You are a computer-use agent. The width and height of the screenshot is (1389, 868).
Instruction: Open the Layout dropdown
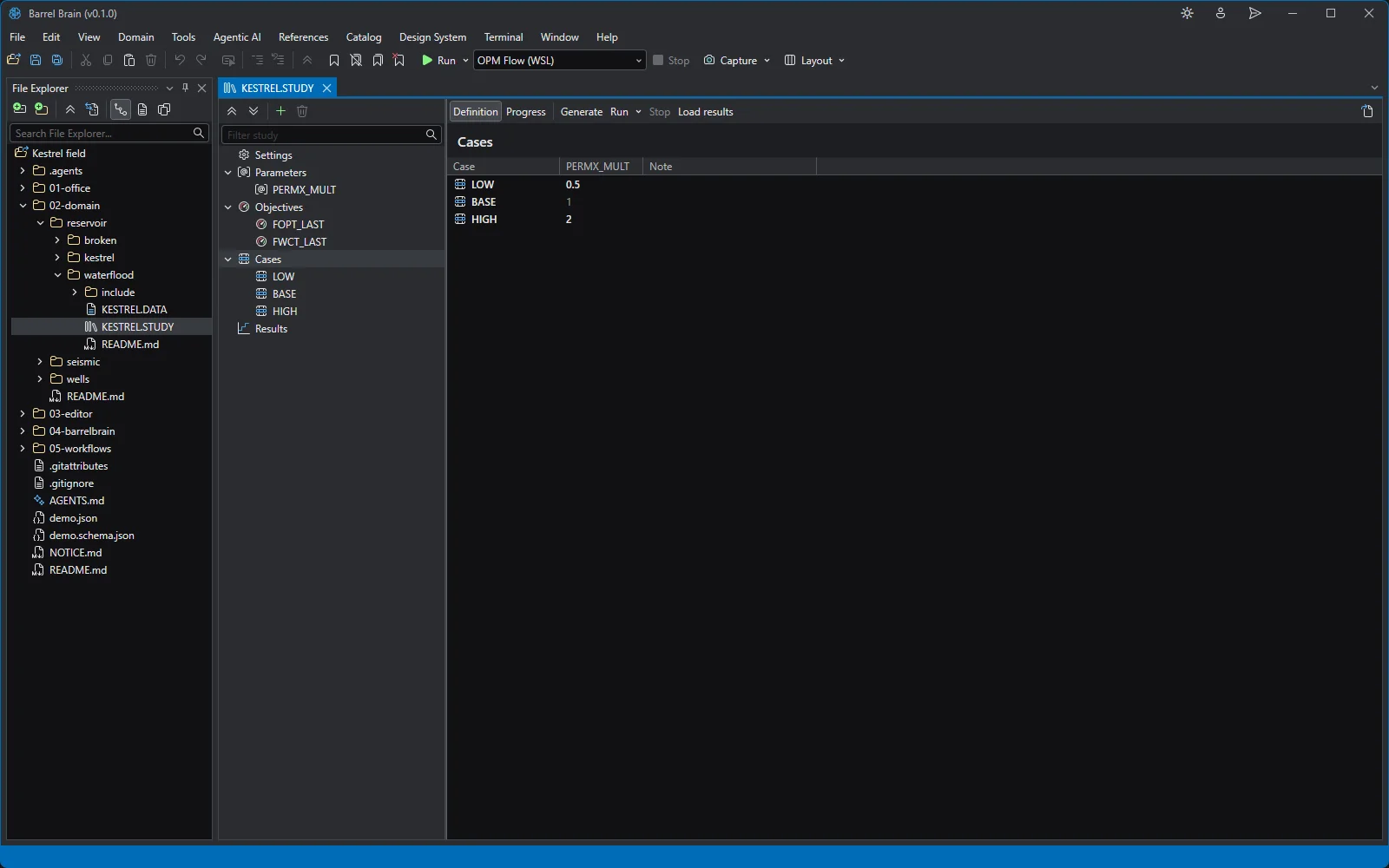click(814, 61)
